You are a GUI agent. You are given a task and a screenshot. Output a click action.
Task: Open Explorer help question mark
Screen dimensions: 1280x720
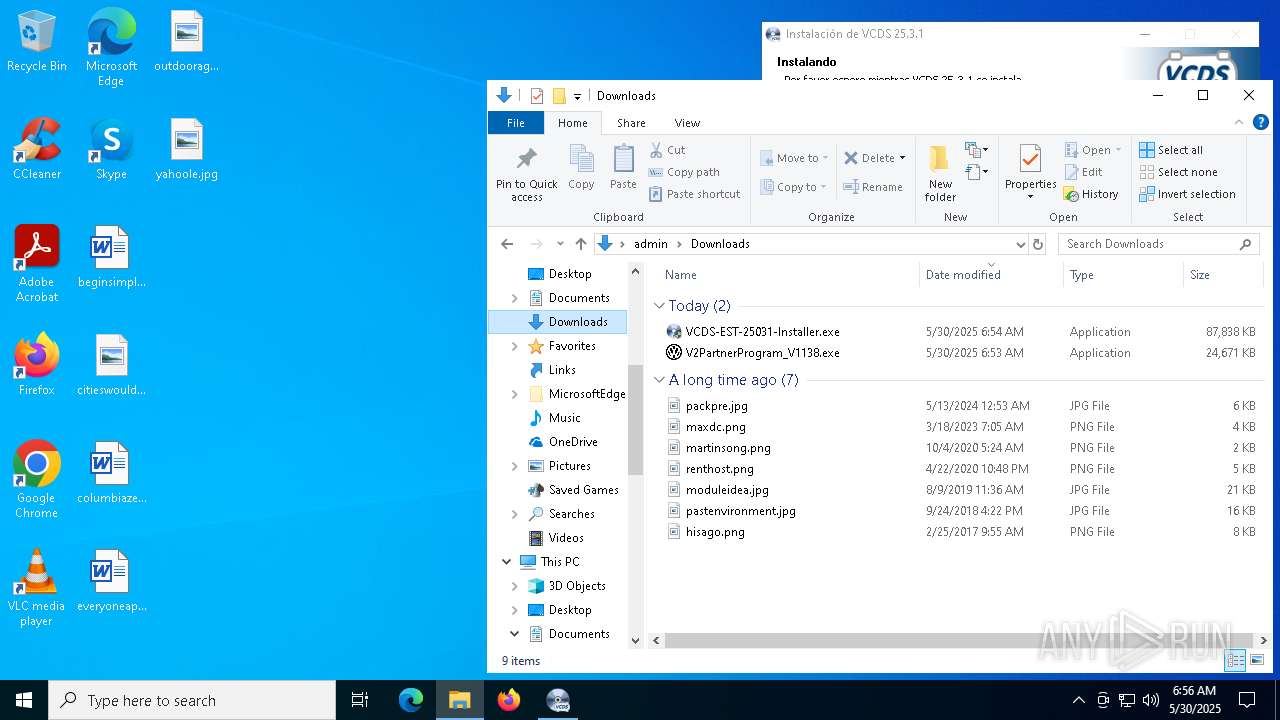pos(1261,122)
